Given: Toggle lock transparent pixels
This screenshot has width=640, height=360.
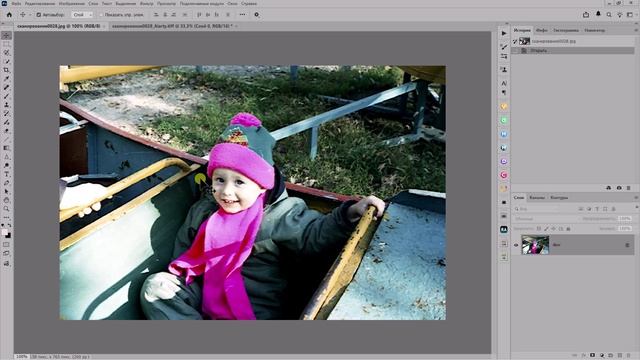Looking at the screenshot, I should 539,229.
